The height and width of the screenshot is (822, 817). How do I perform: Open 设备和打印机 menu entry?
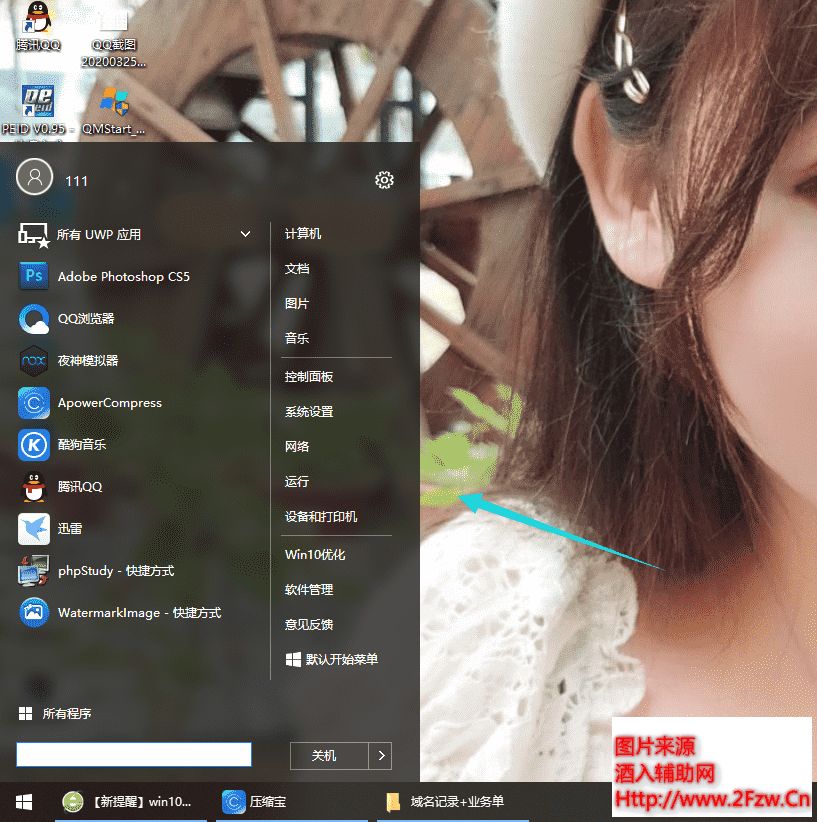pos(321,517)
